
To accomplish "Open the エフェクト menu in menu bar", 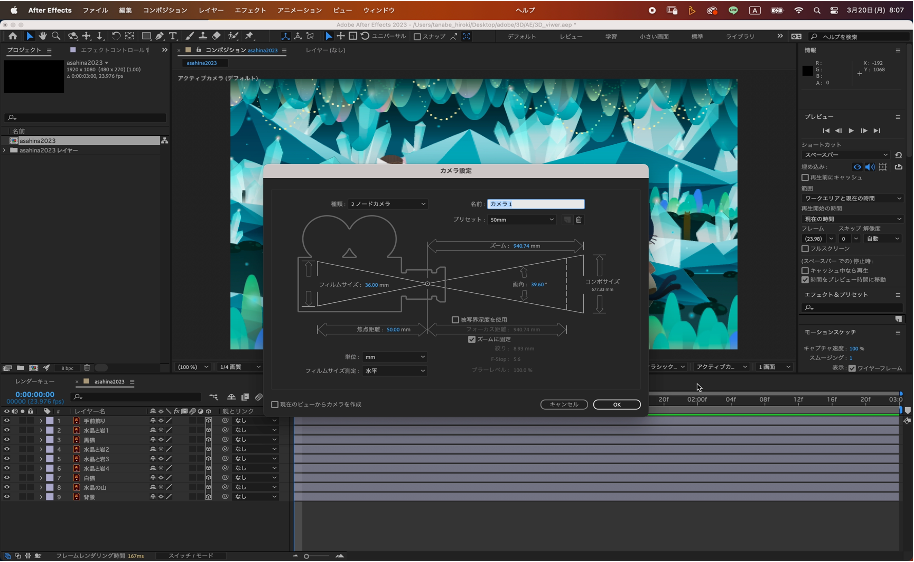I will (250, 9).
